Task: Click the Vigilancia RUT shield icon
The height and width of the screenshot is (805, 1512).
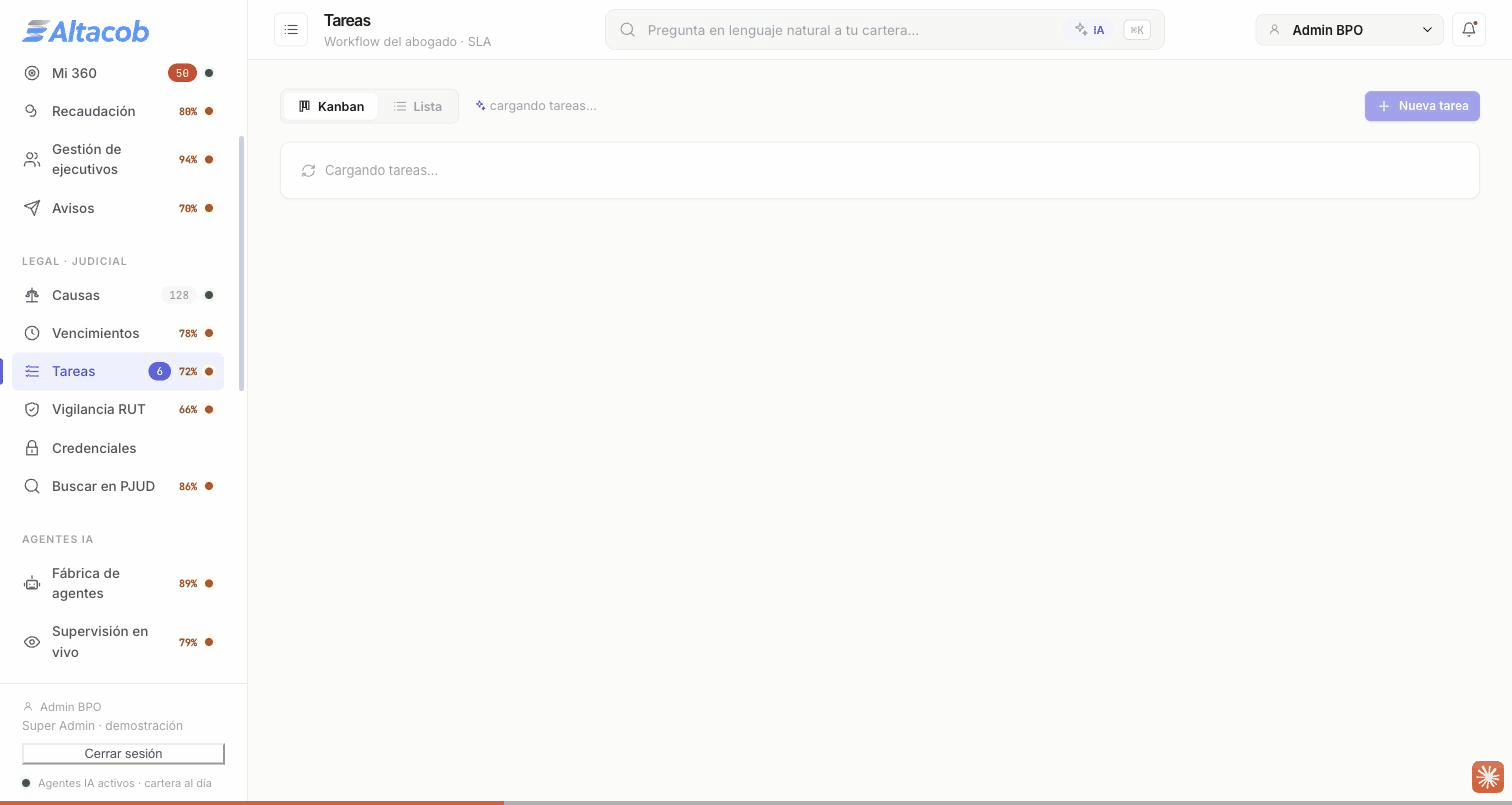Action: [32, 409]
